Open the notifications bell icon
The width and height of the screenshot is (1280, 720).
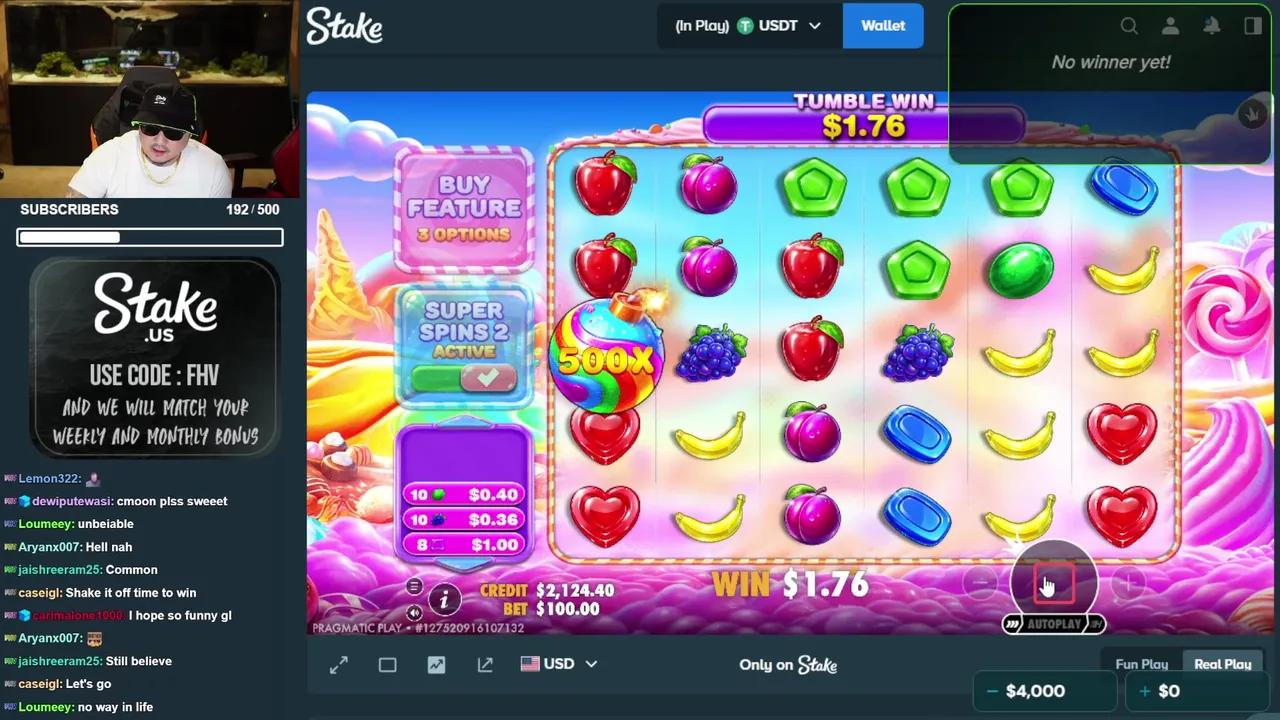pos(1212,26)
